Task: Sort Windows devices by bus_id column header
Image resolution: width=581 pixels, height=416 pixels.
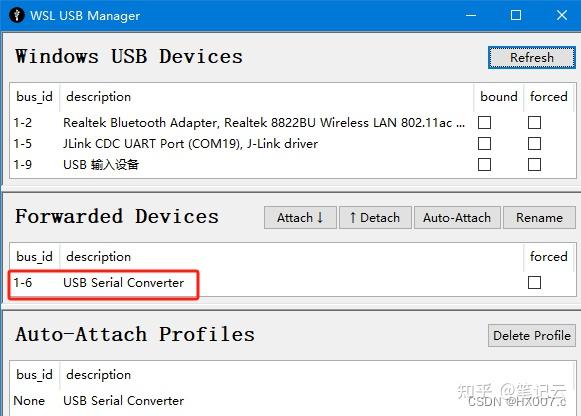Action: pos(34,97)
